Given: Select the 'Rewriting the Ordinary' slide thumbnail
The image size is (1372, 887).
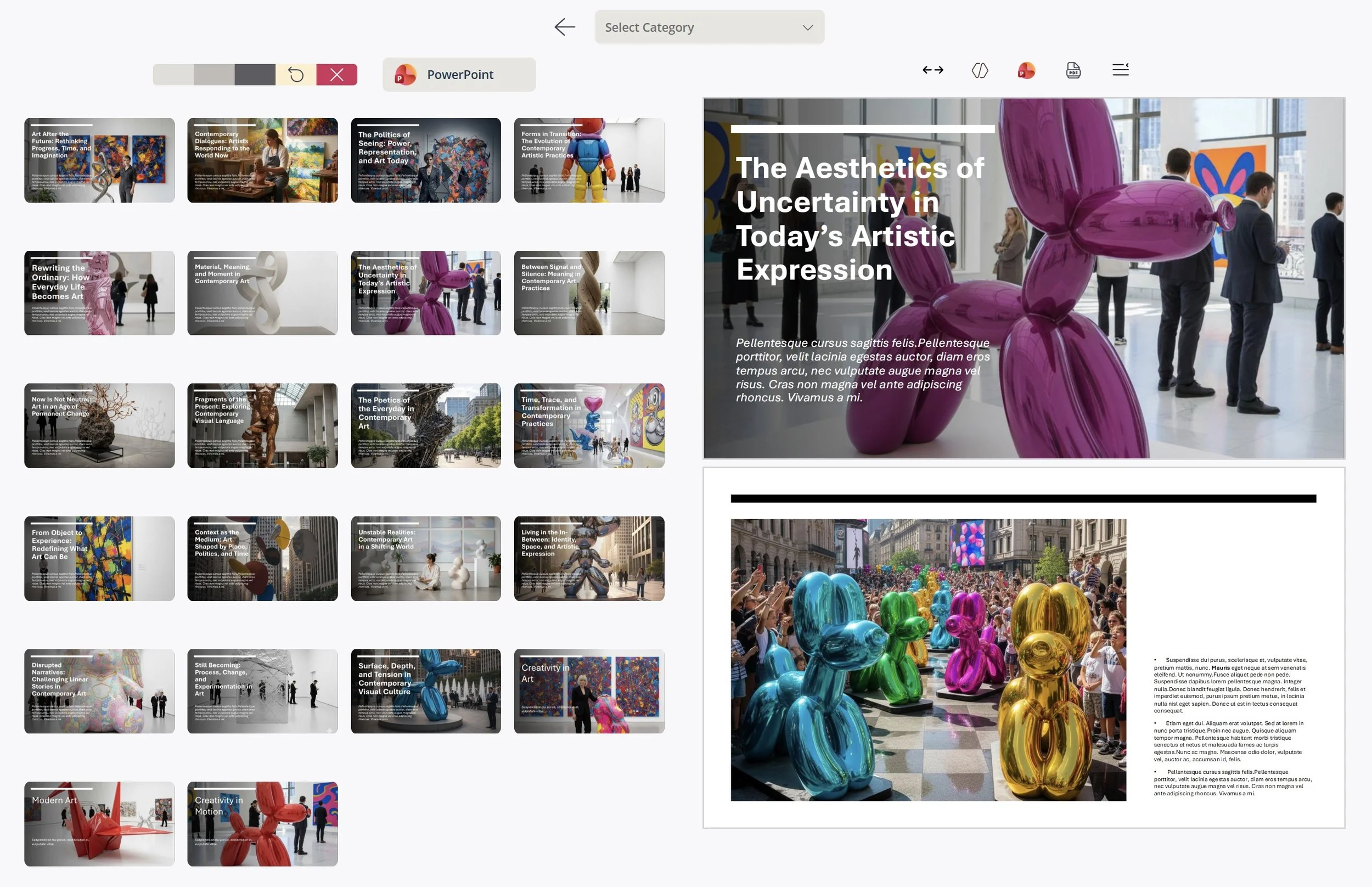Looking at the screenshot, I should click(x=99, y=293).
